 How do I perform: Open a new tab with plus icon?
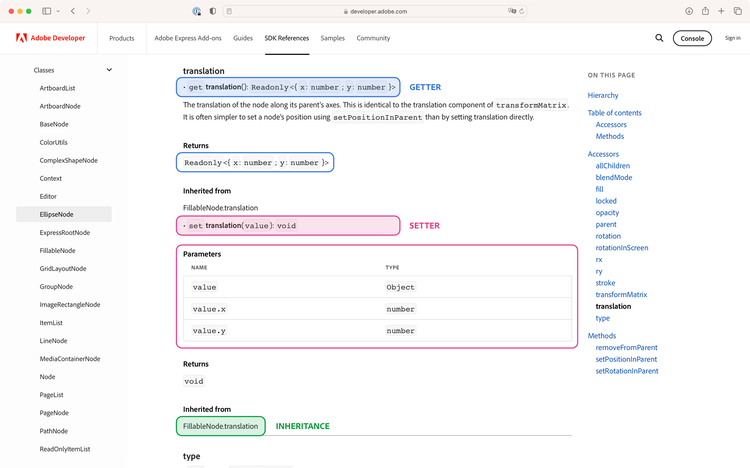point(721,11)
